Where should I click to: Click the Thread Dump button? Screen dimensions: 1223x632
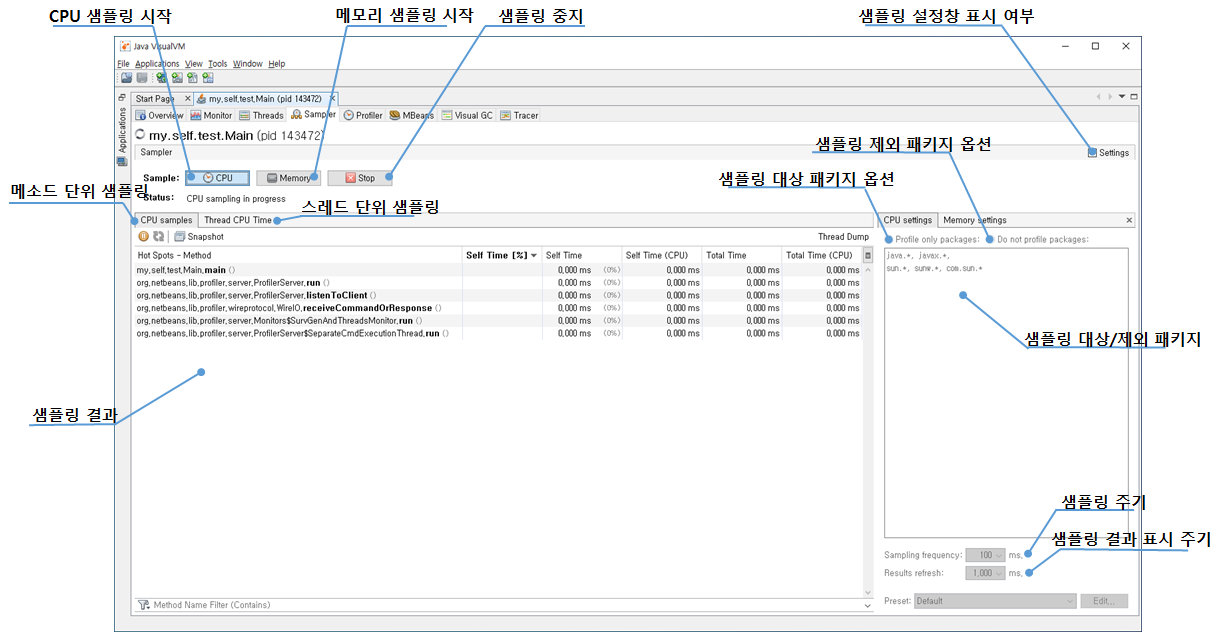843,237
